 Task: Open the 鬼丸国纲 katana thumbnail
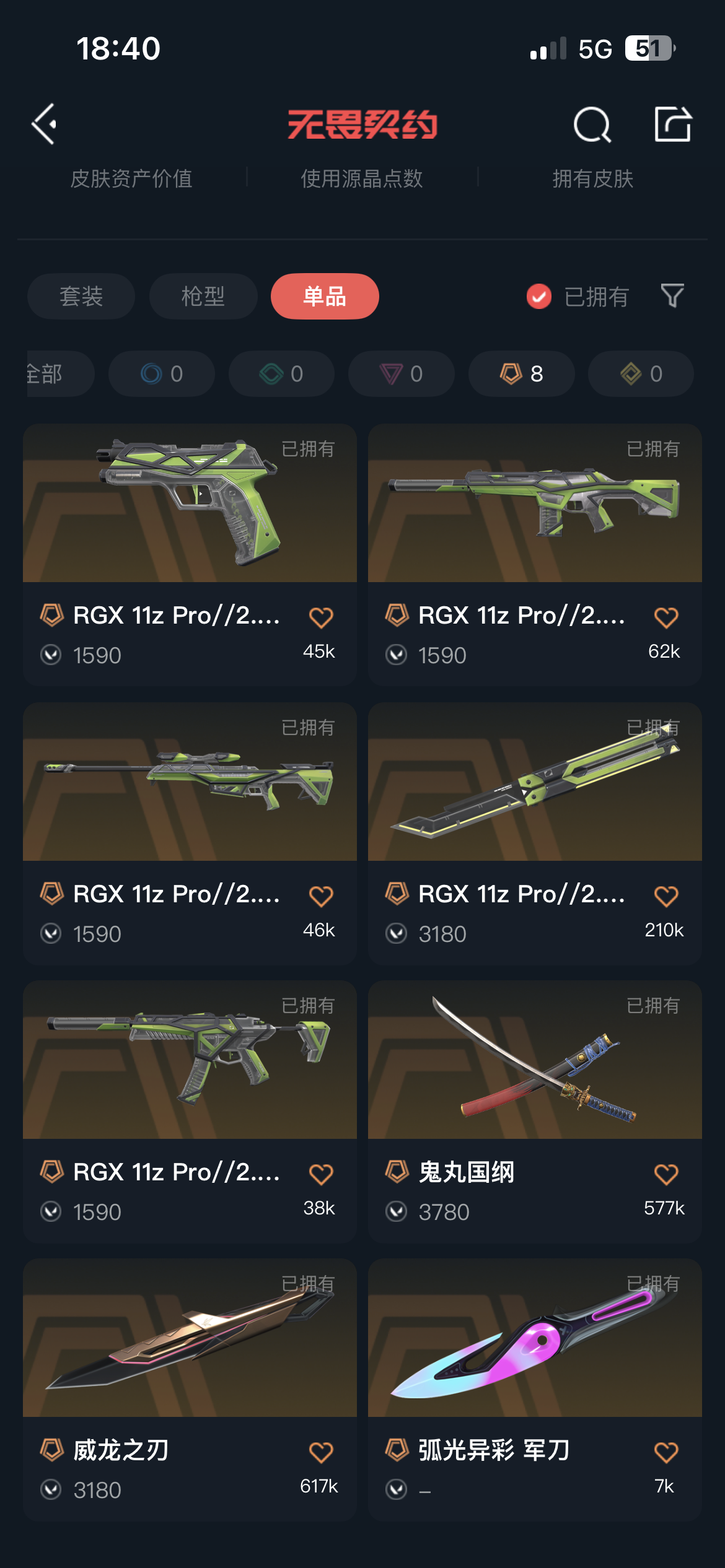(535, 1060)
